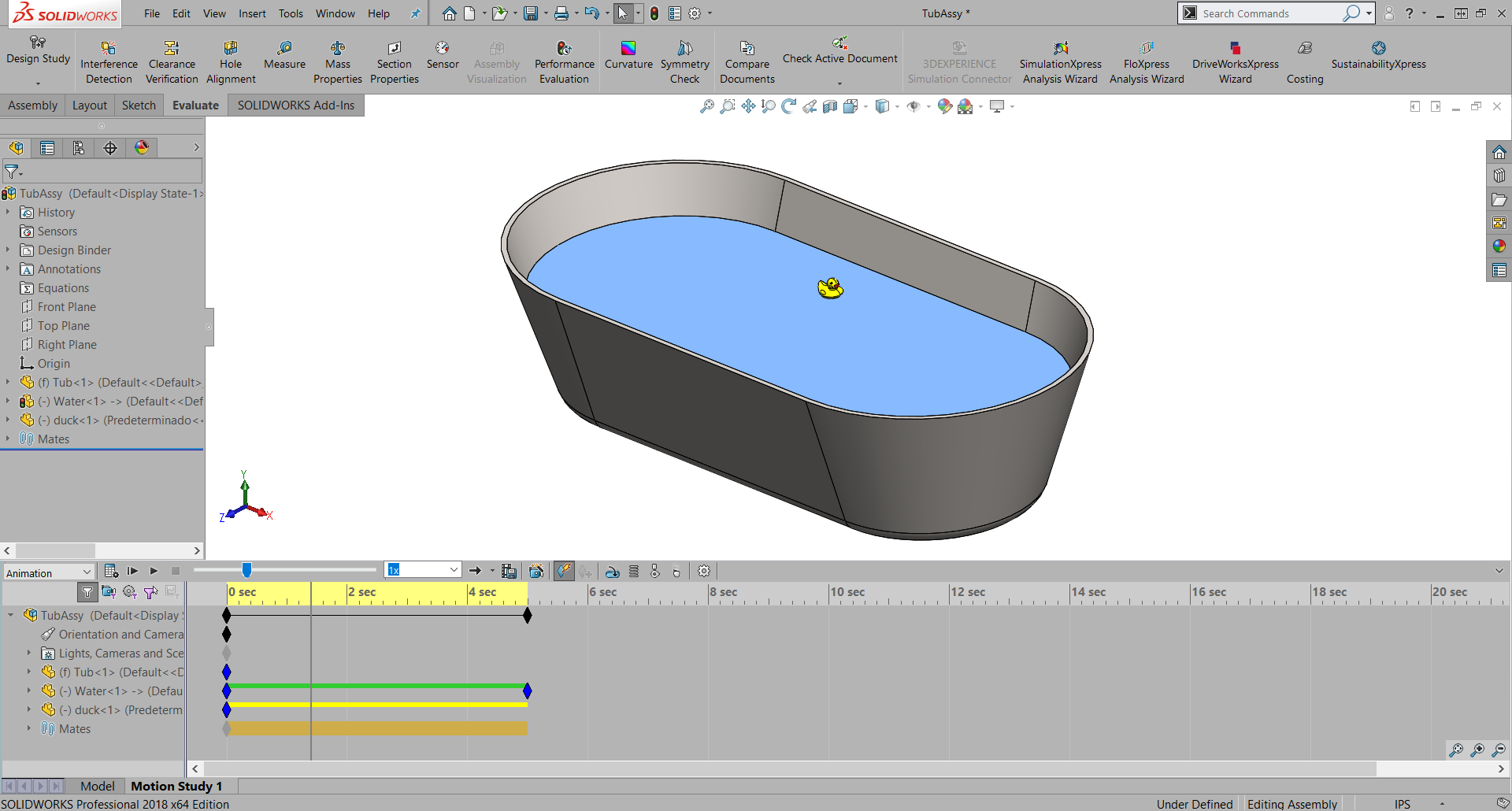Click key at 5 sec on Water row
This screenshot has width=1512, height=811.
coord(528,691)
